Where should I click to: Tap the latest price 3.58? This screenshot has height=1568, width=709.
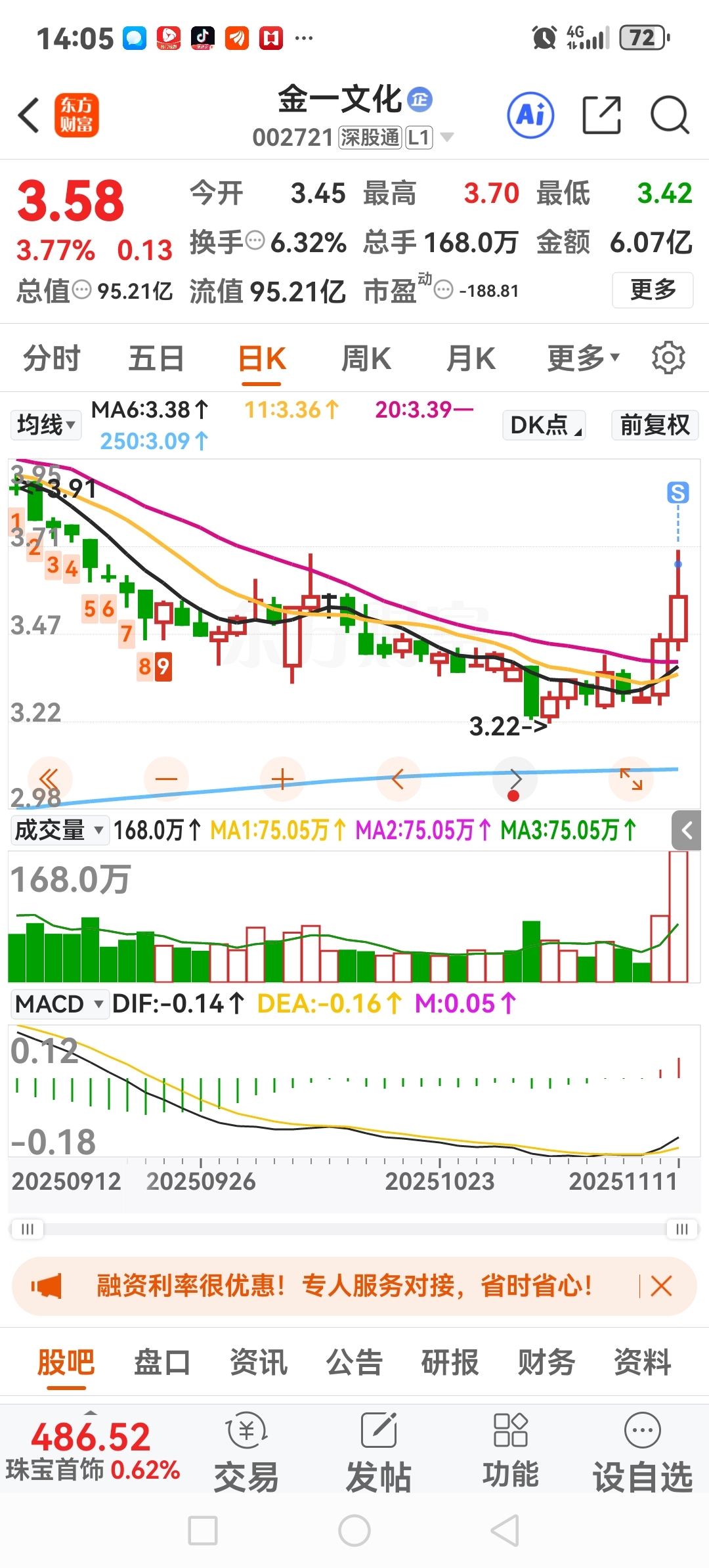click(71, 201)
